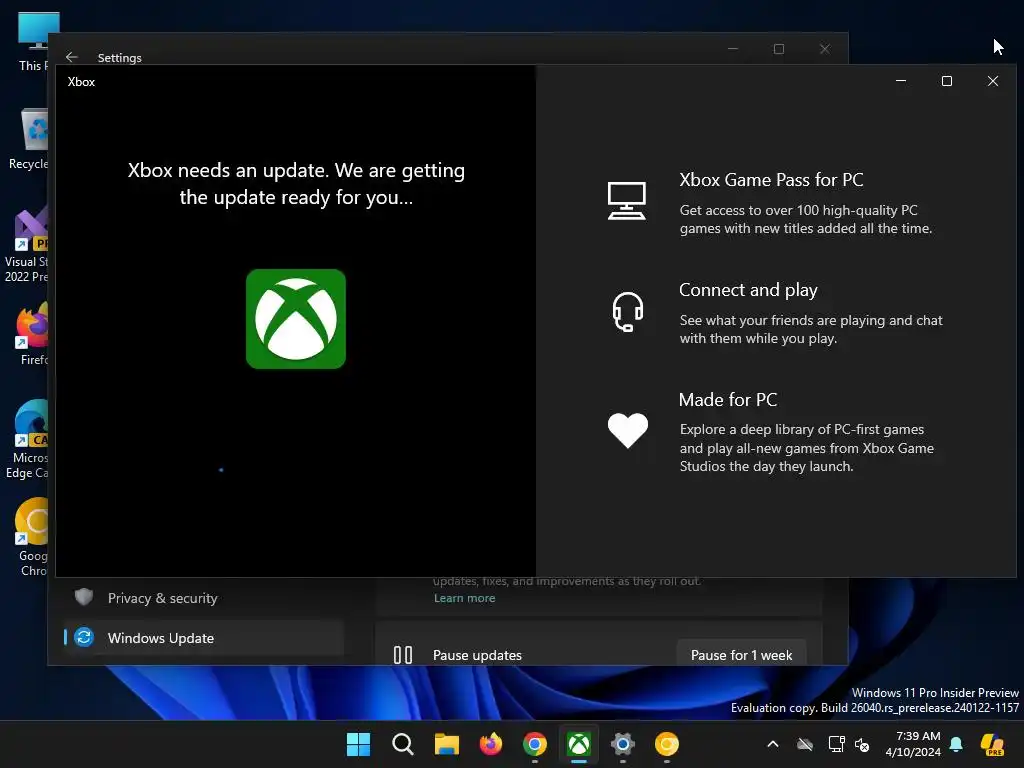
Task: Click the Connect and play headset icon
Action: [x=628, y=312]
